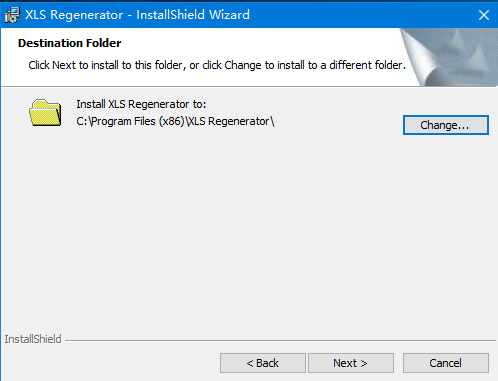Click the Destination Folder heading

[69, 43]
